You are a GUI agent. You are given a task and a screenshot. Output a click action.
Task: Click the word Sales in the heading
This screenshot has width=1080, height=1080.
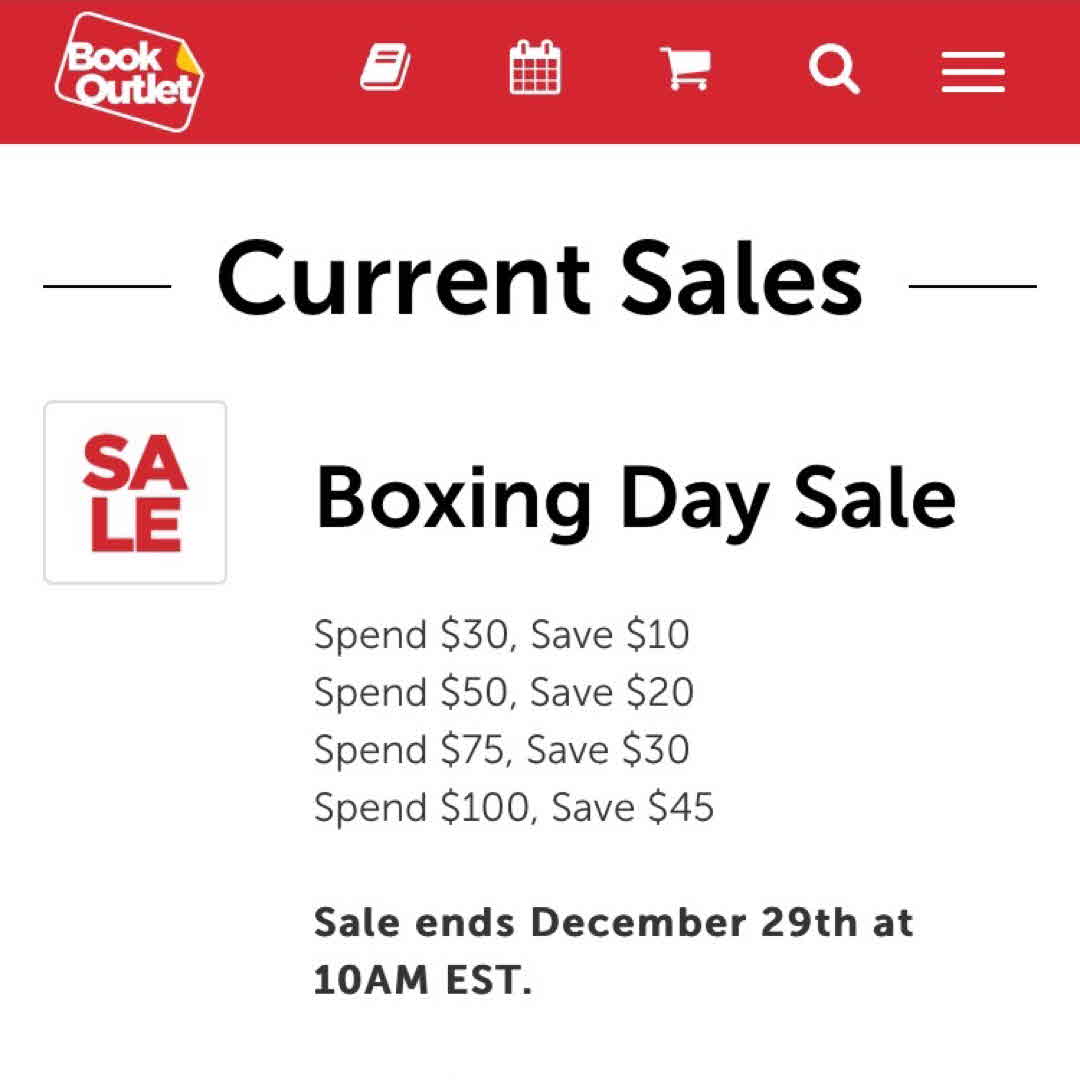tap(741, 280)
